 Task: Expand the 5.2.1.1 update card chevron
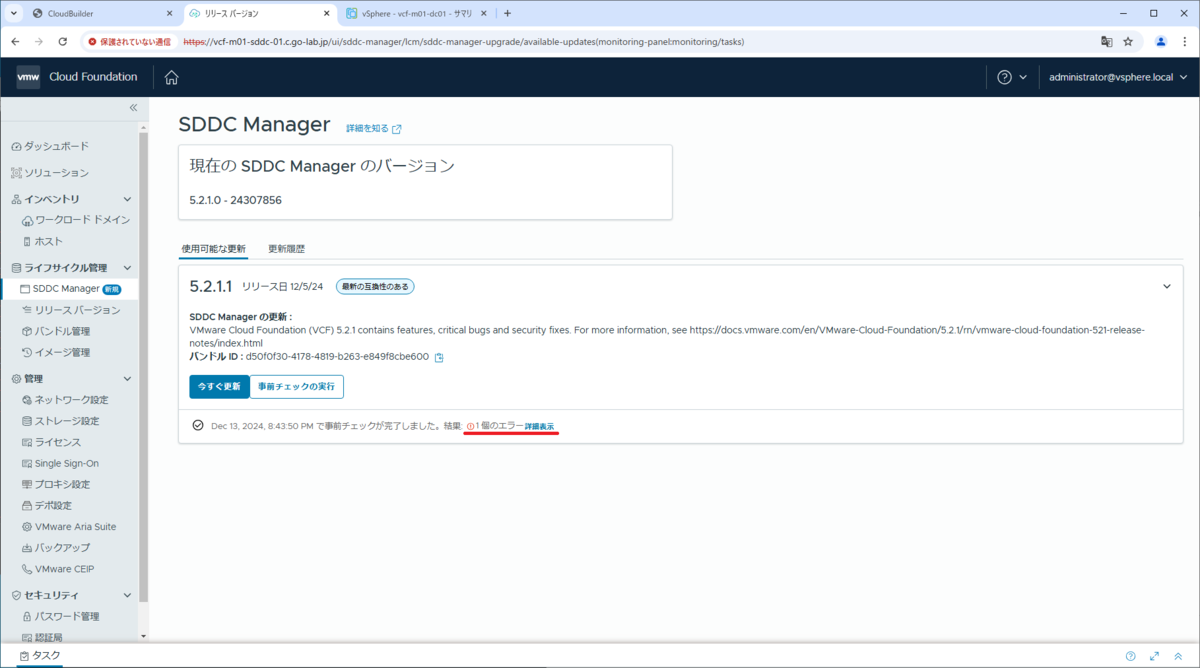pos(1166,286)
